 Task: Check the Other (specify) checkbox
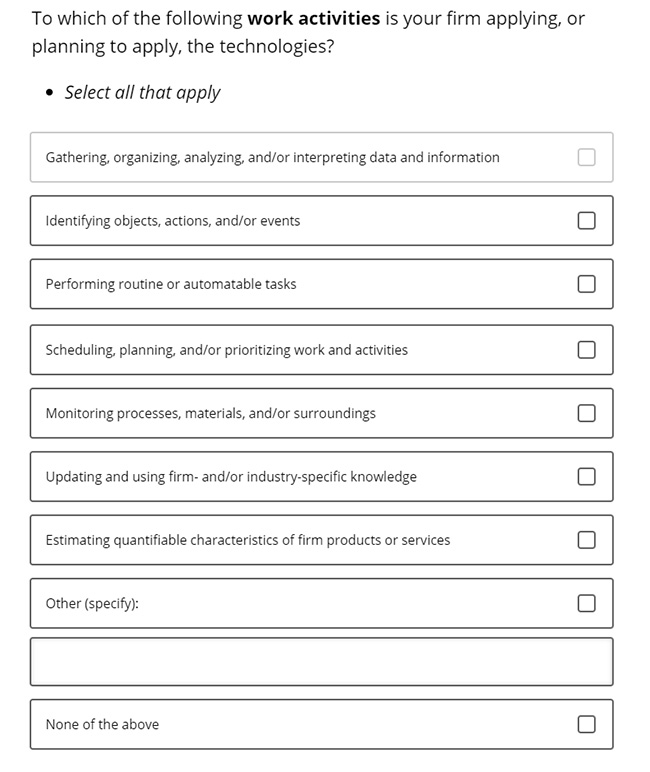coord(586,603)
